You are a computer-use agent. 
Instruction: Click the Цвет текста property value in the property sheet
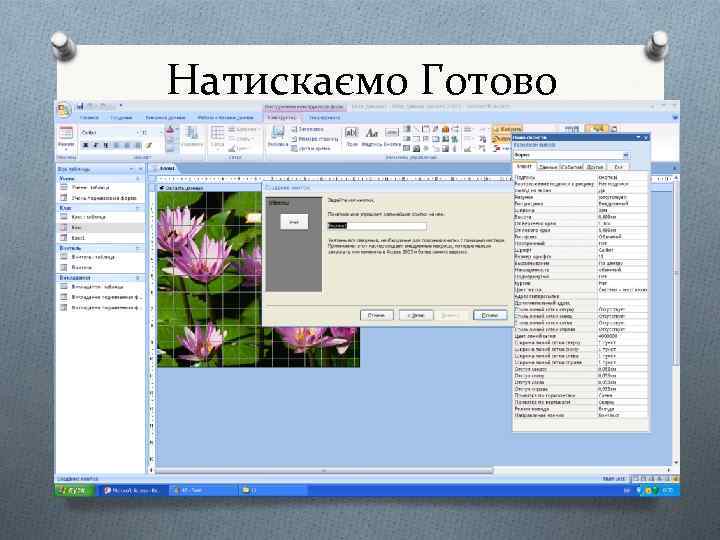tap(622, 290)
